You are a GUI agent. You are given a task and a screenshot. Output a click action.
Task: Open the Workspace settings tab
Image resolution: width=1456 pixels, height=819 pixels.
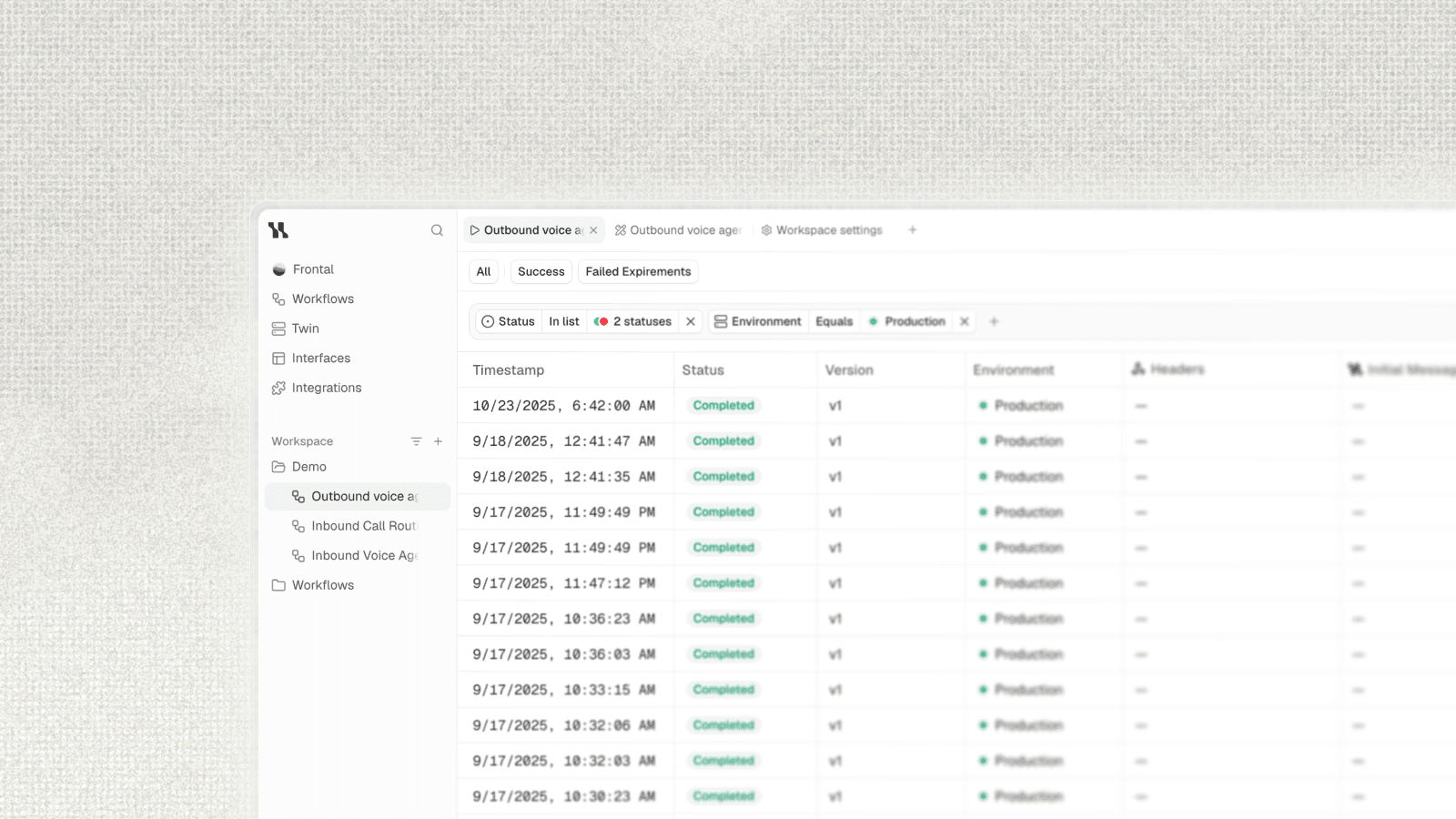[x=822, y=230]
